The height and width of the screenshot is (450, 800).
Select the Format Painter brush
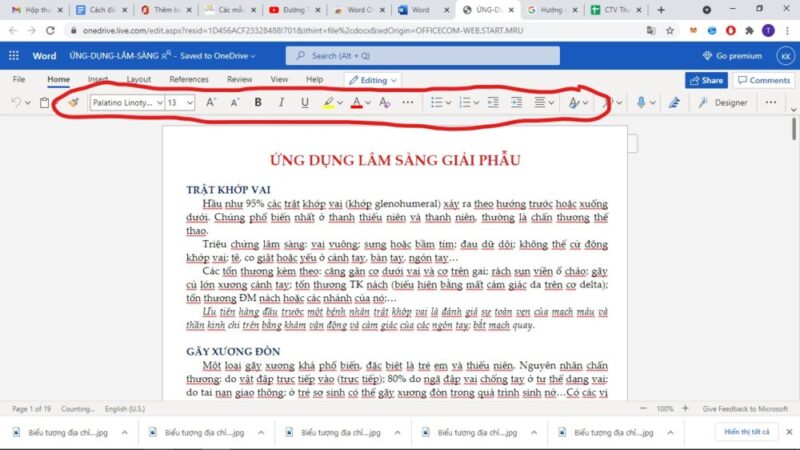point(73,103)
